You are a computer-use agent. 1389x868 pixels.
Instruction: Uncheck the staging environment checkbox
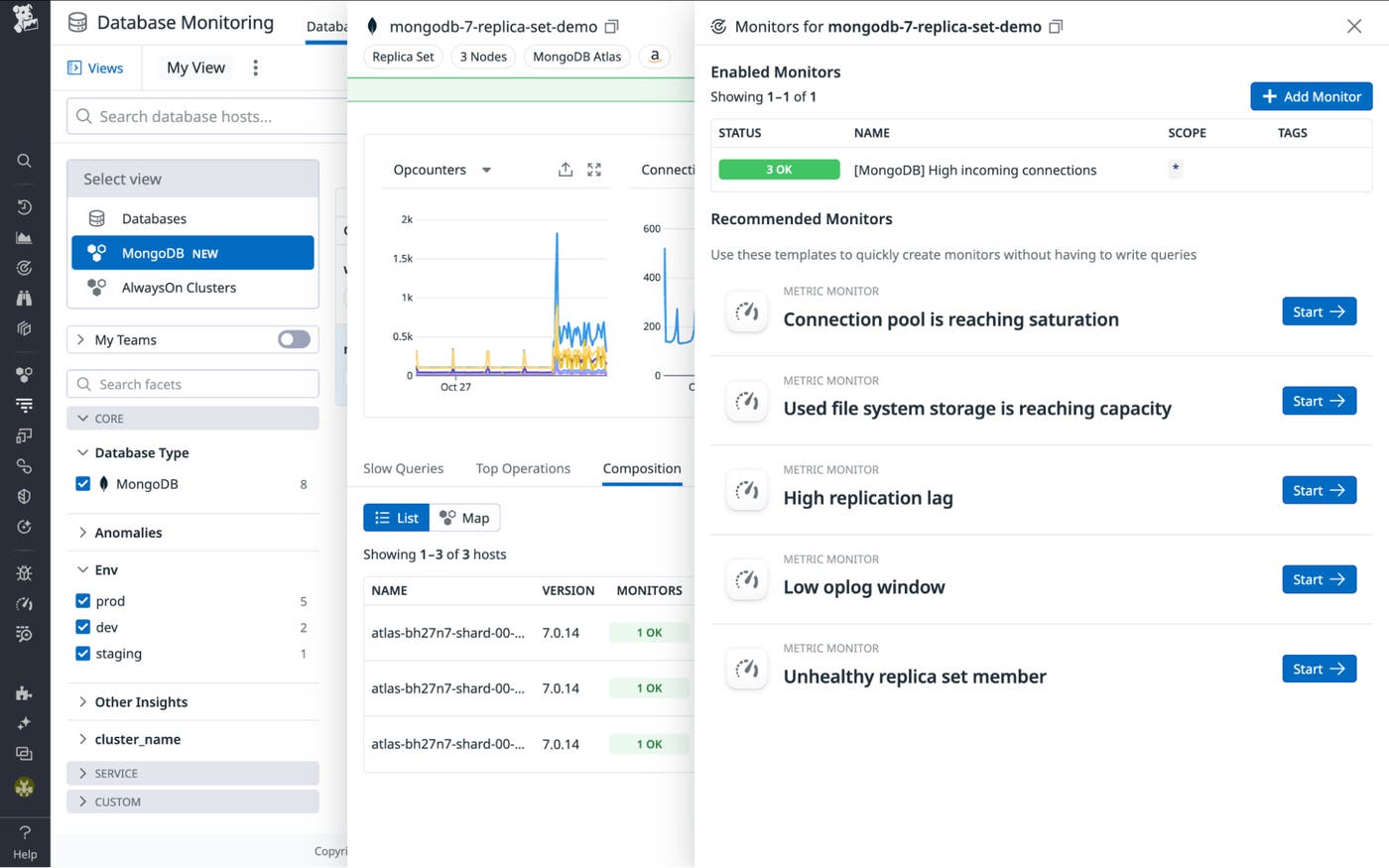(83, 654)
